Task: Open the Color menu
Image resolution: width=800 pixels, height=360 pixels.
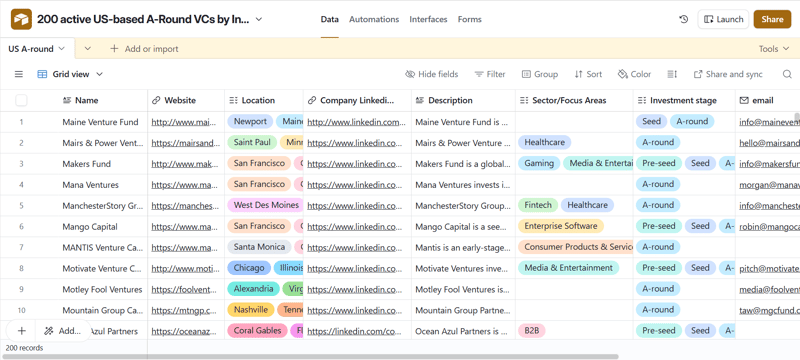Action: pyautogui.click(x=634, y=74)
